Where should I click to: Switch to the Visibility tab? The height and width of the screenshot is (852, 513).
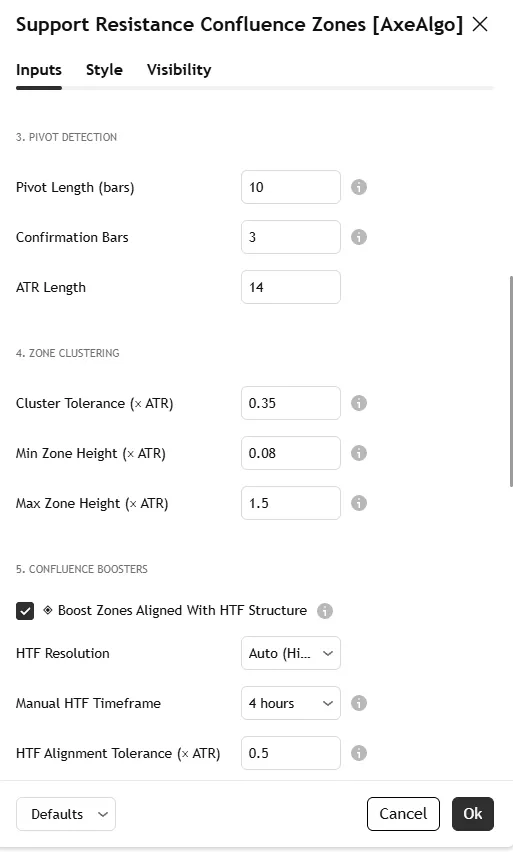179,70
